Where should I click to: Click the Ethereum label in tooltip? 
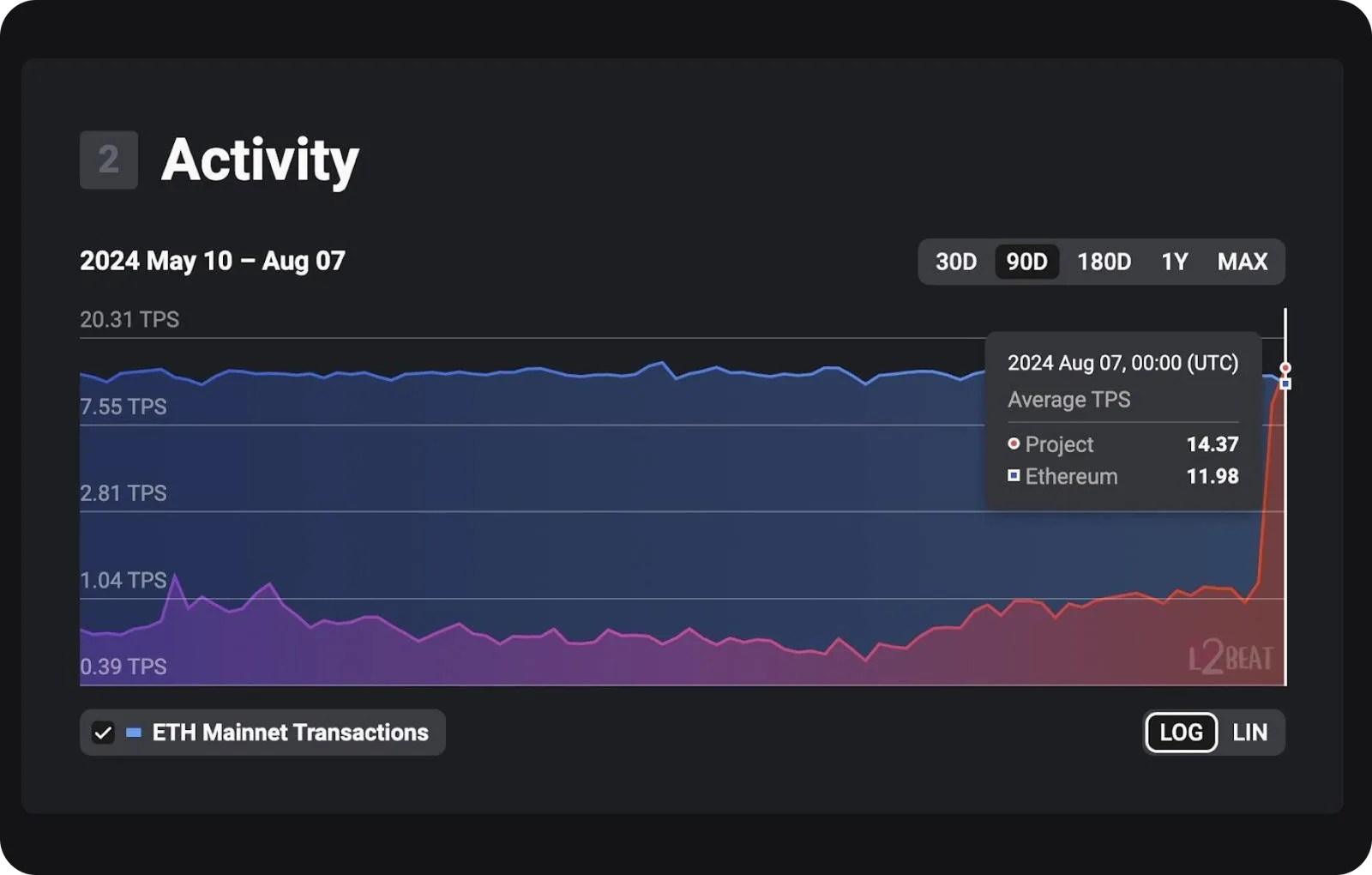click(x=1071, y=476)
